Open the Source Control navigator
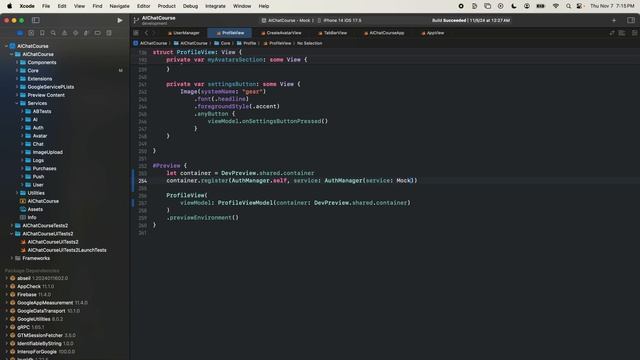 pos(31,33)
